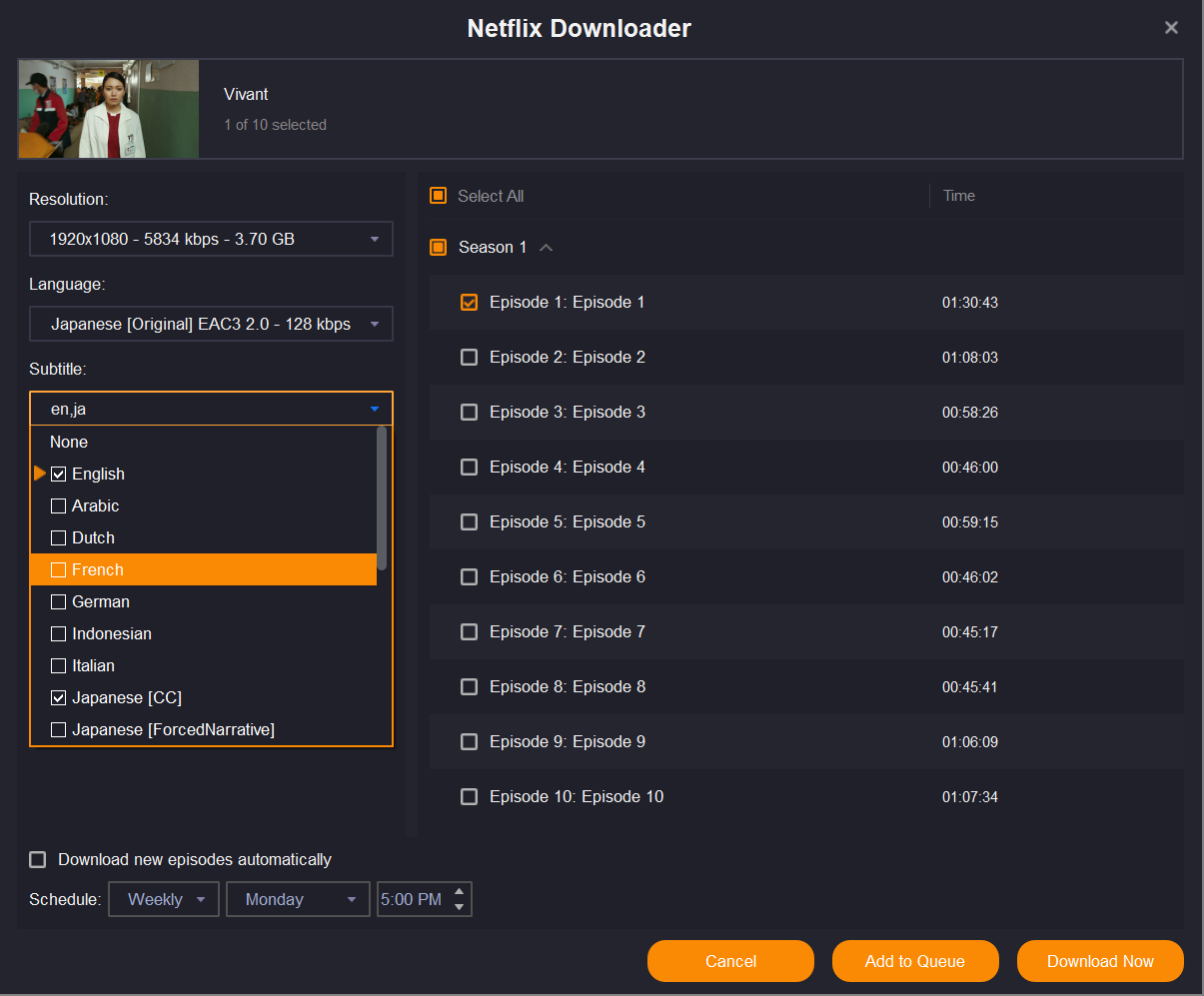The width and height of the screenshot is (1204, 996).
Task: Check Episode 5 checkbox
Action: 469,521
